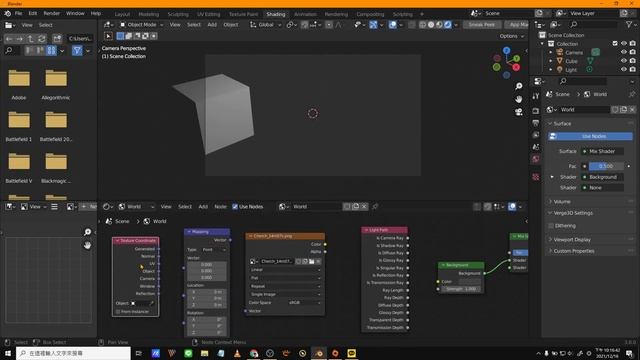Open the Windows Start menu
Screen dimensions: 640x360
tap(7, 353)
